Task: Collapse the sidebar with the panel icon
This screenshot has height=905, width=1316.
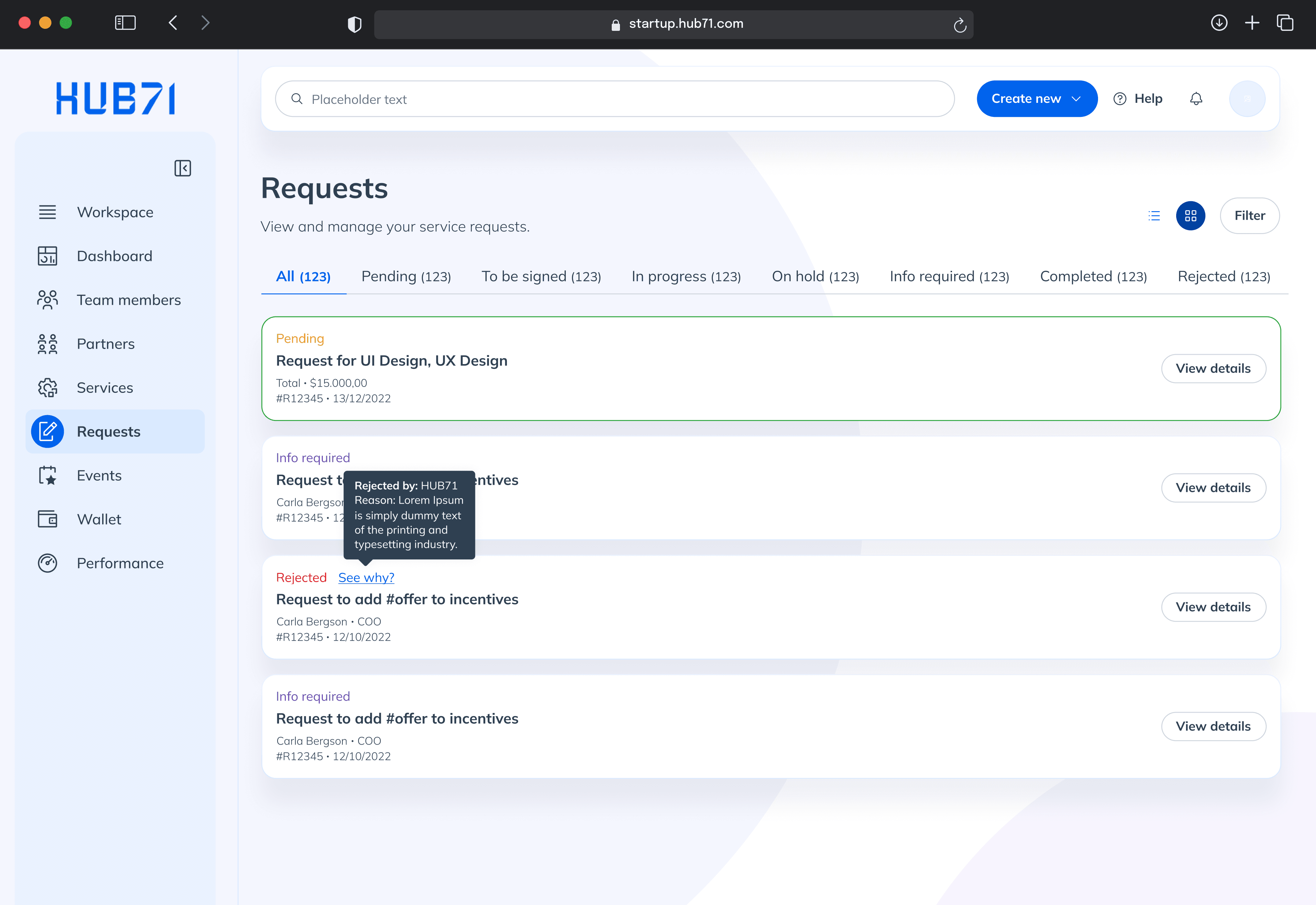Action: click(183, 168)
